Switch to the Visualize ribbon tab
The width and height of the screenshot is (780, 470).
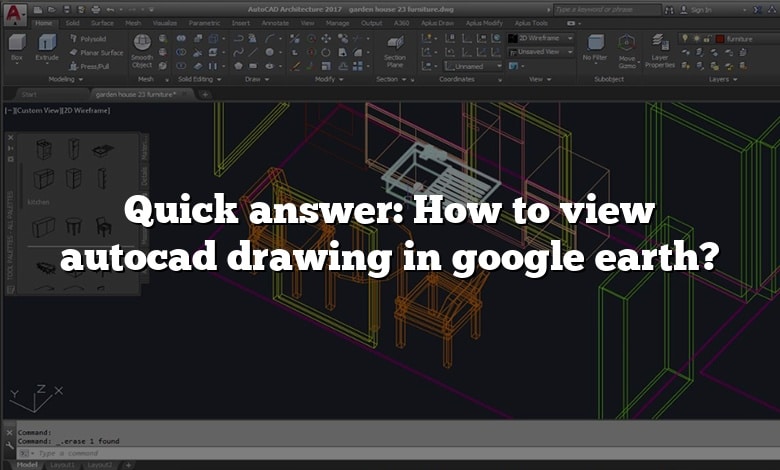point(165,23)
